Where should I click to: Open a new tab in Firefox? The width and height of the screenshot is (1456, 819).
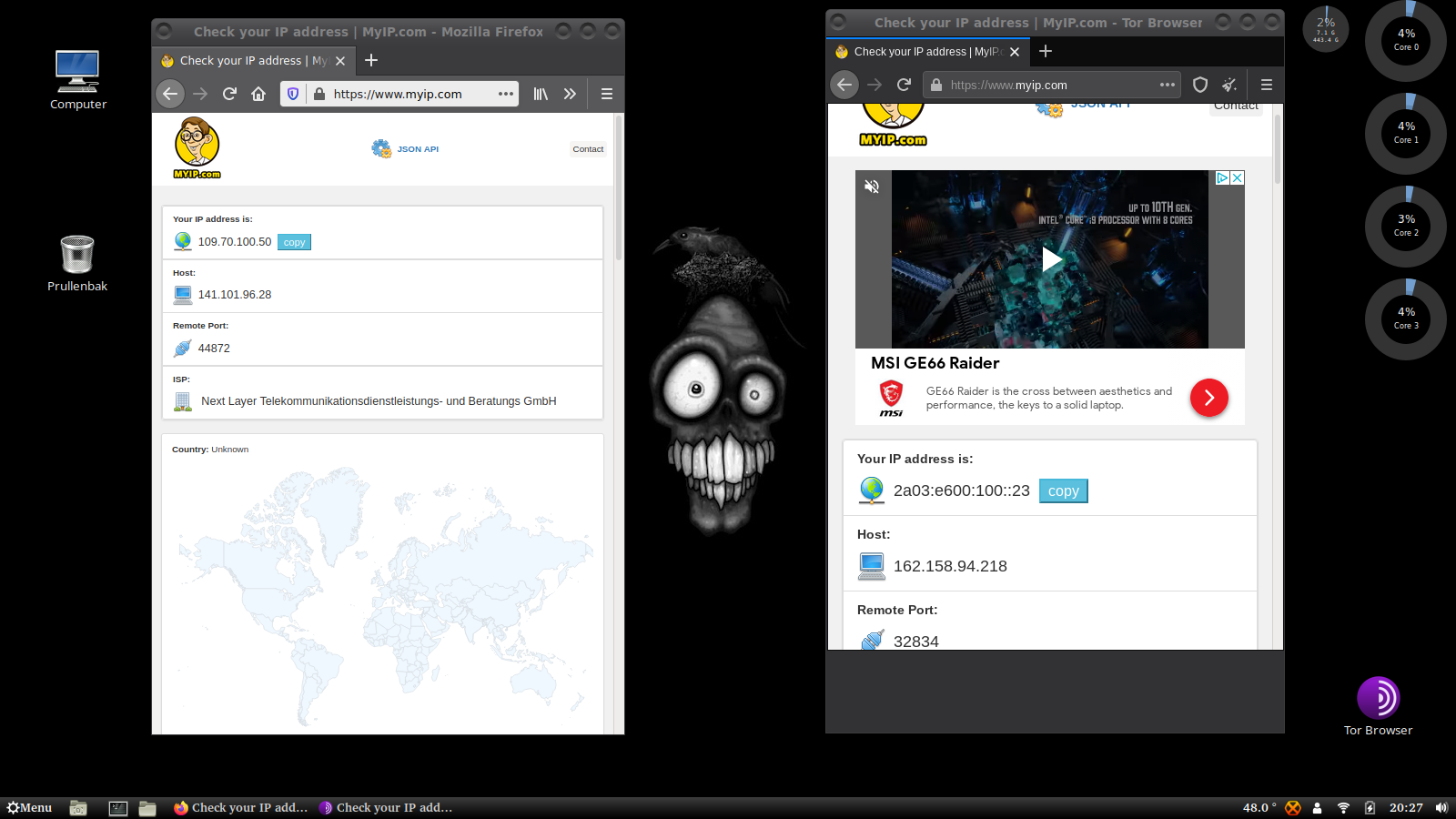pos(371,60)
